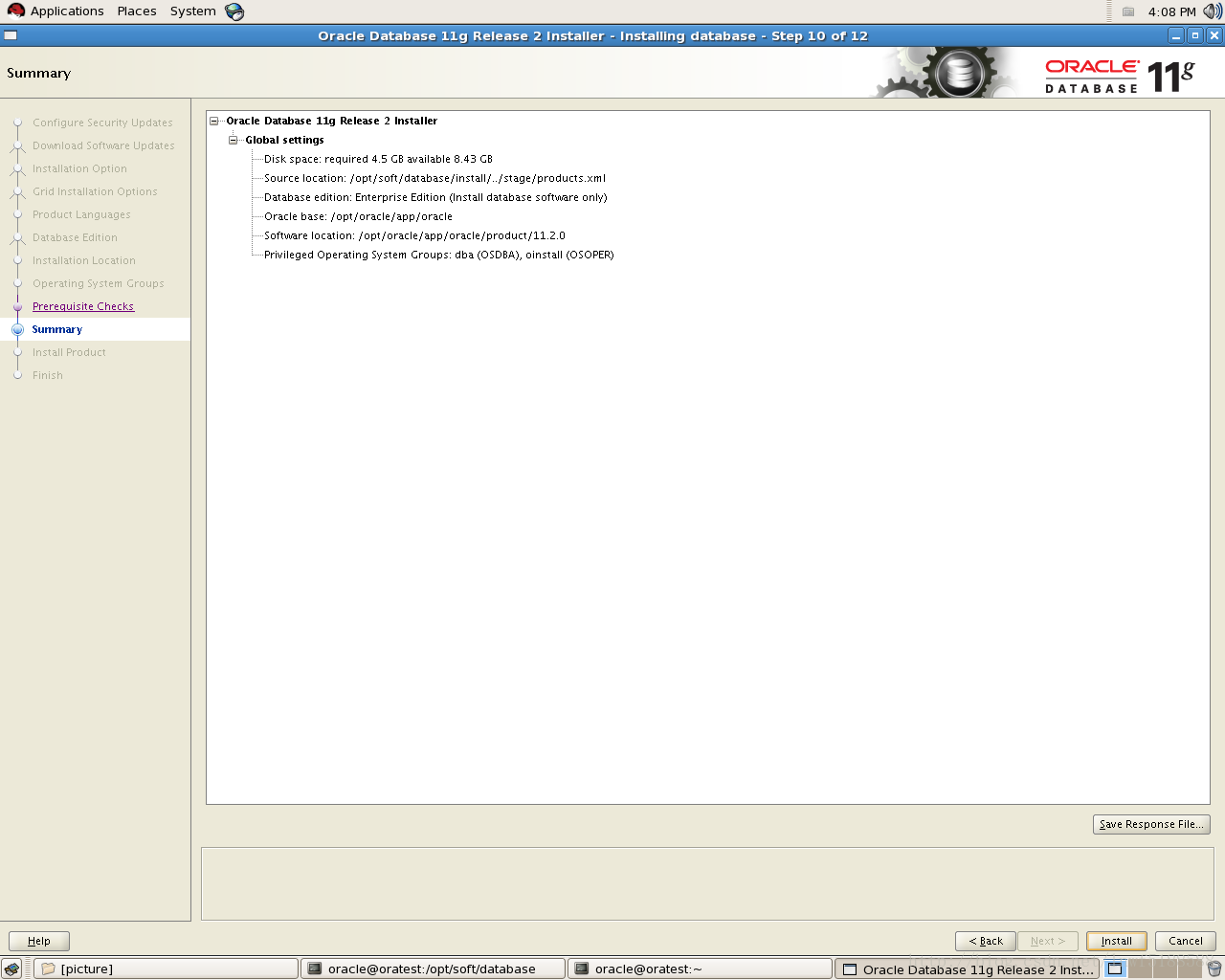
Task: Click the Installation Option step label
Action: click(x=79, y=168)
